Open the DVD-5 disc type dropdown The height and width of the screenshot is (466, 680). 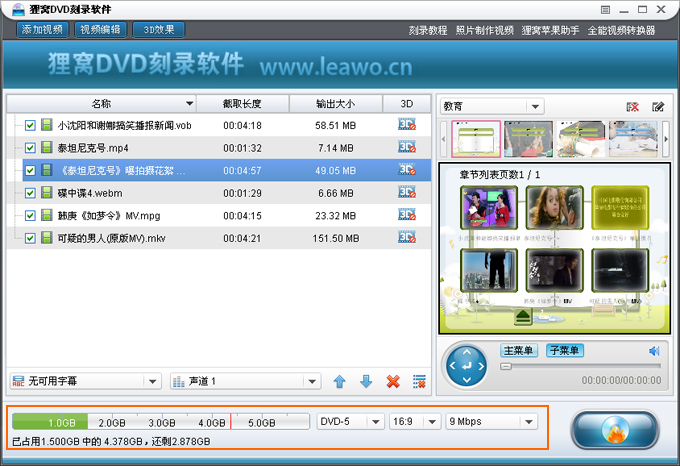350,422
